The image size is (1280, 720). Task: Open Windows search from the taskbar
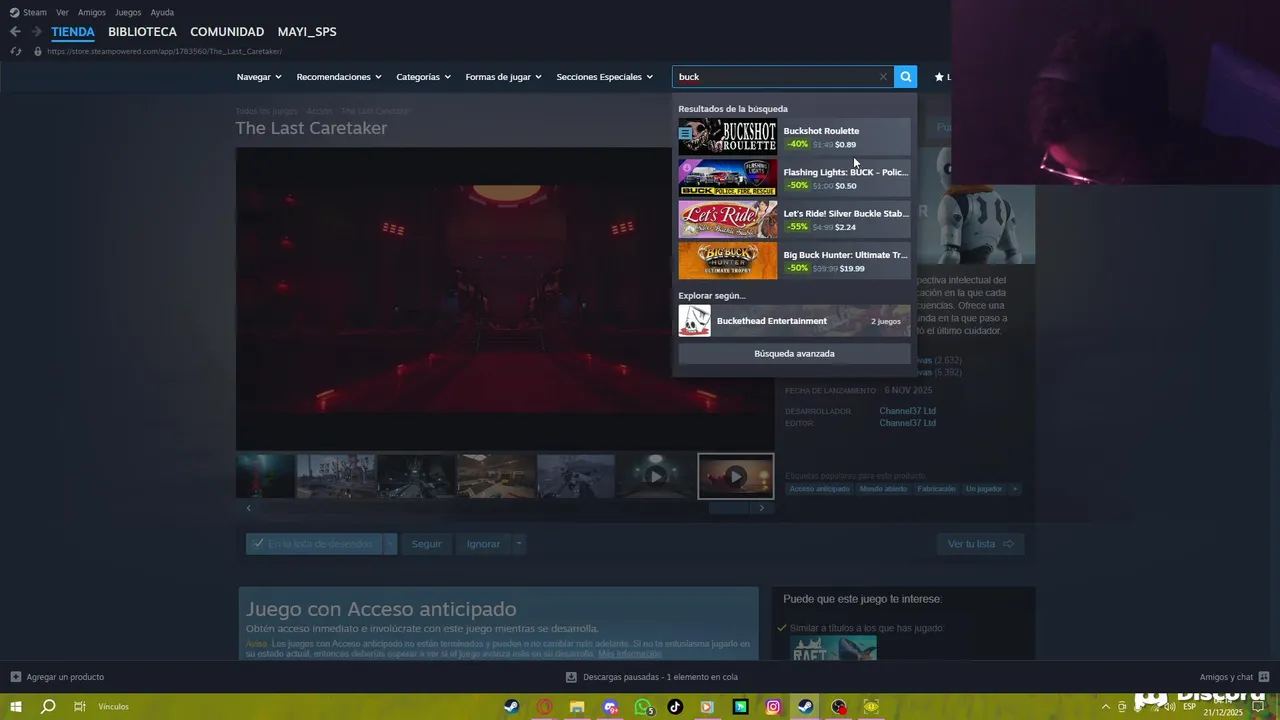pyautogui.click(x=48, y=706)
